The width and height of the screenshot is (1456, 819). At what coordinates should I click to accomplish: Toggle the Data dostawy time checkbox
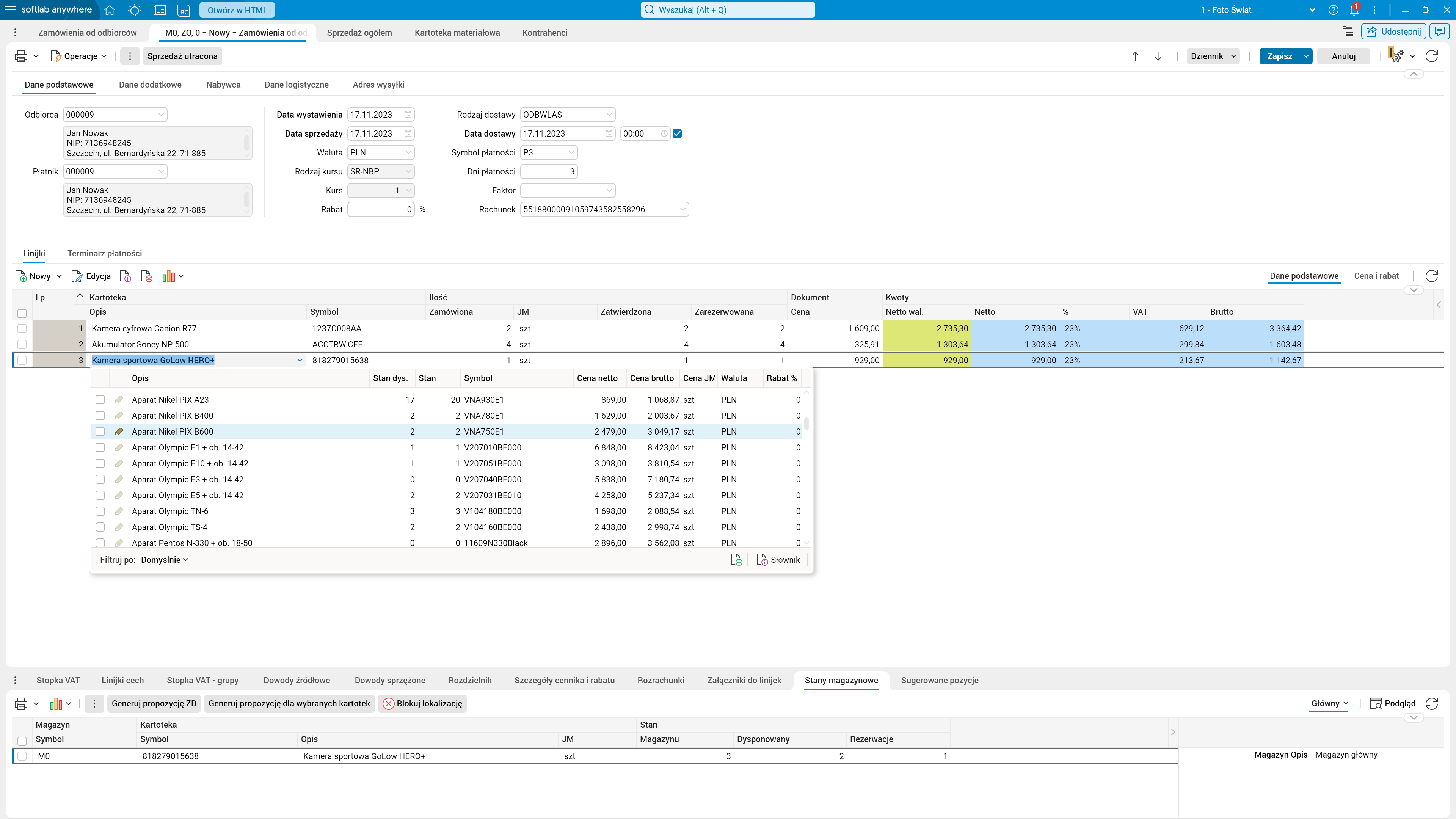pos(677,134)
